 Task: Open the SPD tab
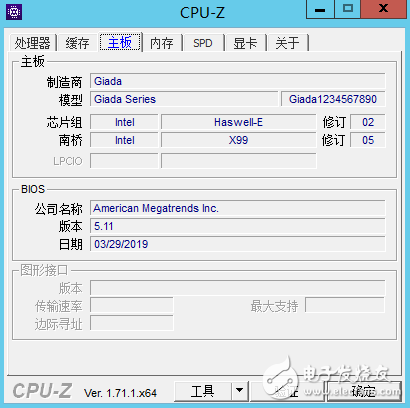[x=202, y=43]
